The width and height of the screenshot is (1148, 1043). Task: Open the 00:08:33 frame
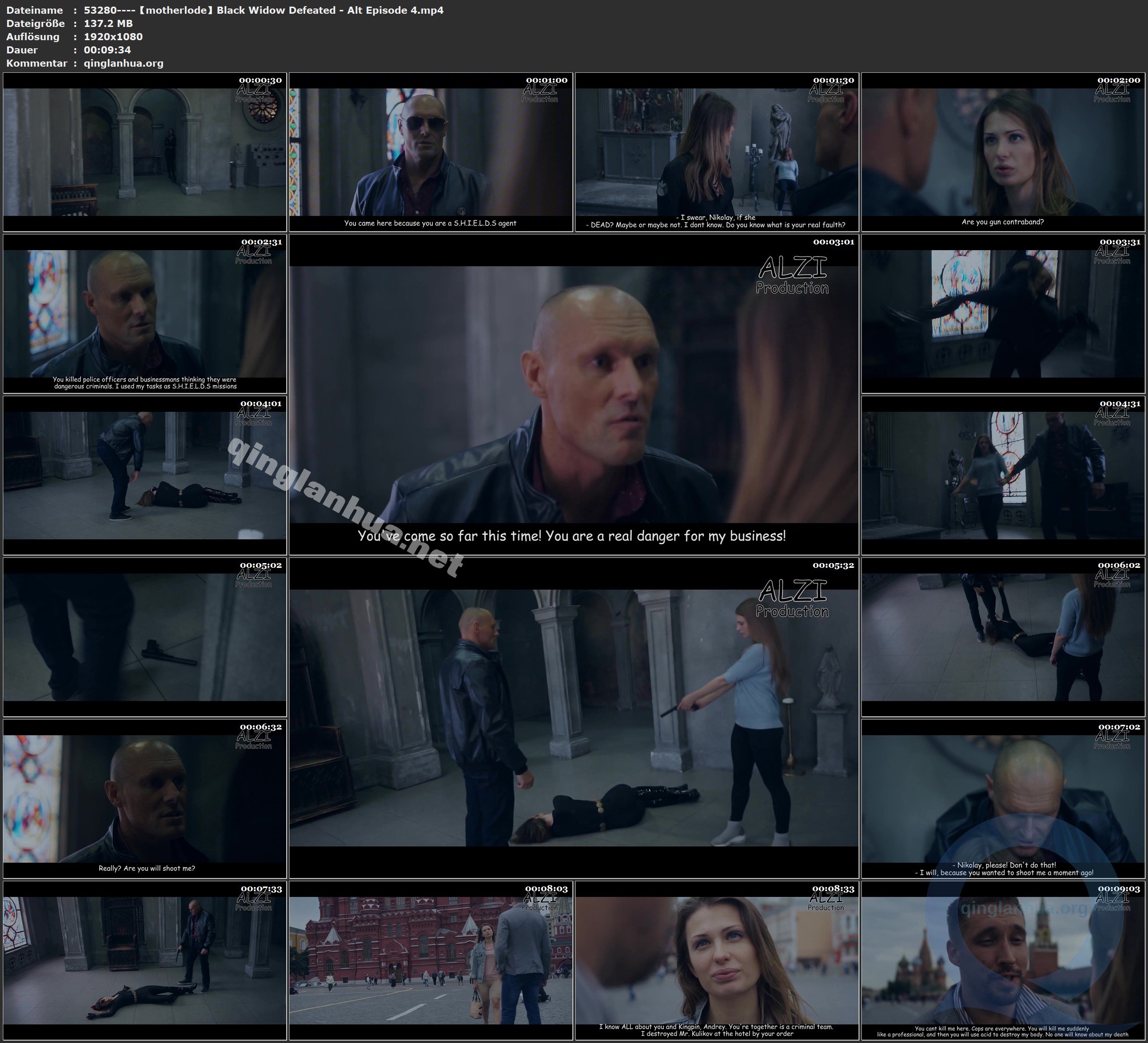tap(717, 960)
